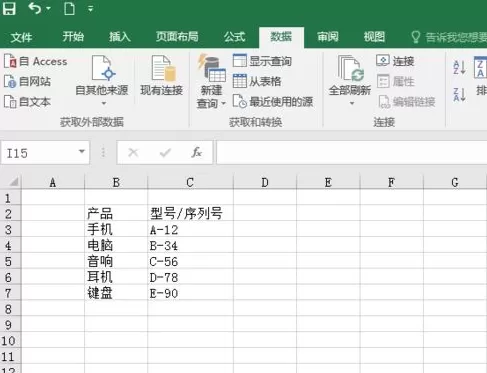Select column E header
This screenshot has width=487, height=373.
pyautogui.click(x=328, y=182)
